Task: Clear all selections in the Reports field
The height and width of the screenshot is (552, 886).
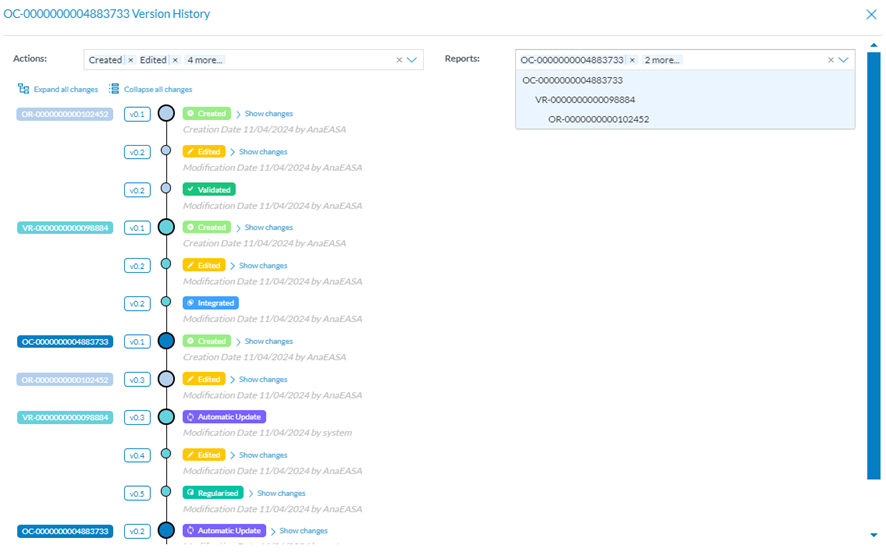Action: click(x=830, y=60)
